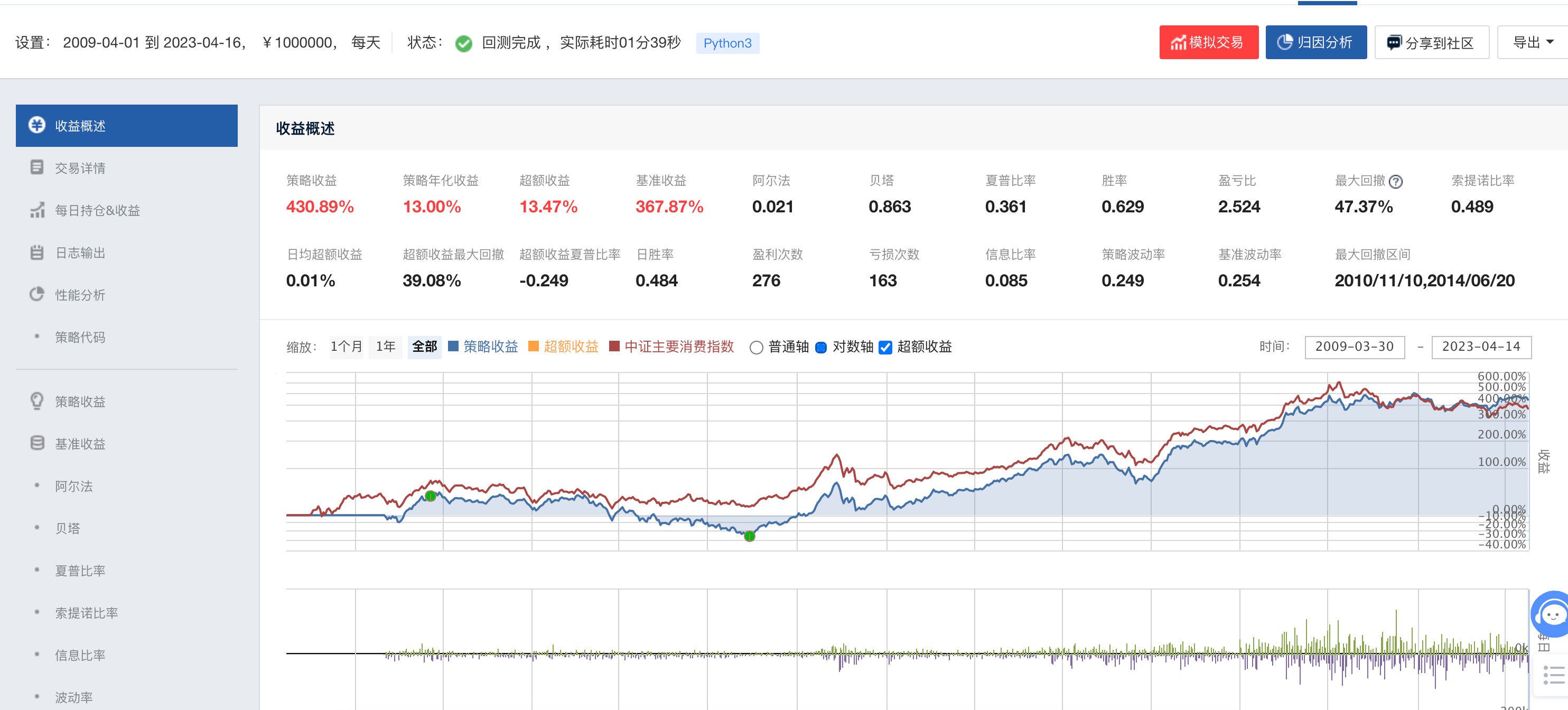Viewport: 1568px width, 710px height.
Task: Click the 交易详情 list icon in sidebar
Action: (x=36, y=167)
